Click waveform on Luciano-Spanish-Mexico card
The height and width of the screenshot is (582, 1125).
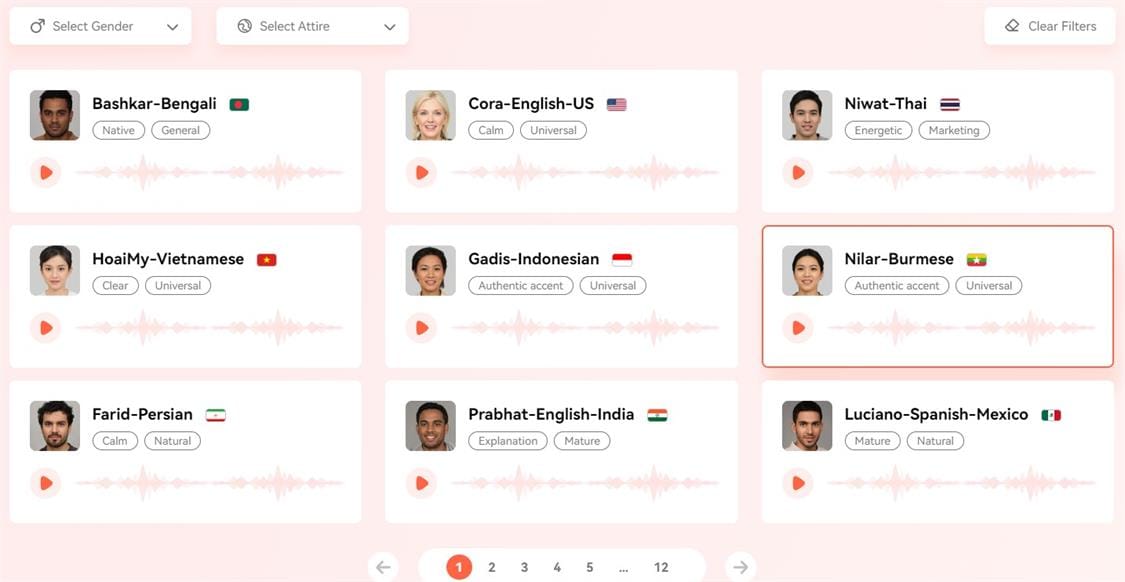coord(961,483)
